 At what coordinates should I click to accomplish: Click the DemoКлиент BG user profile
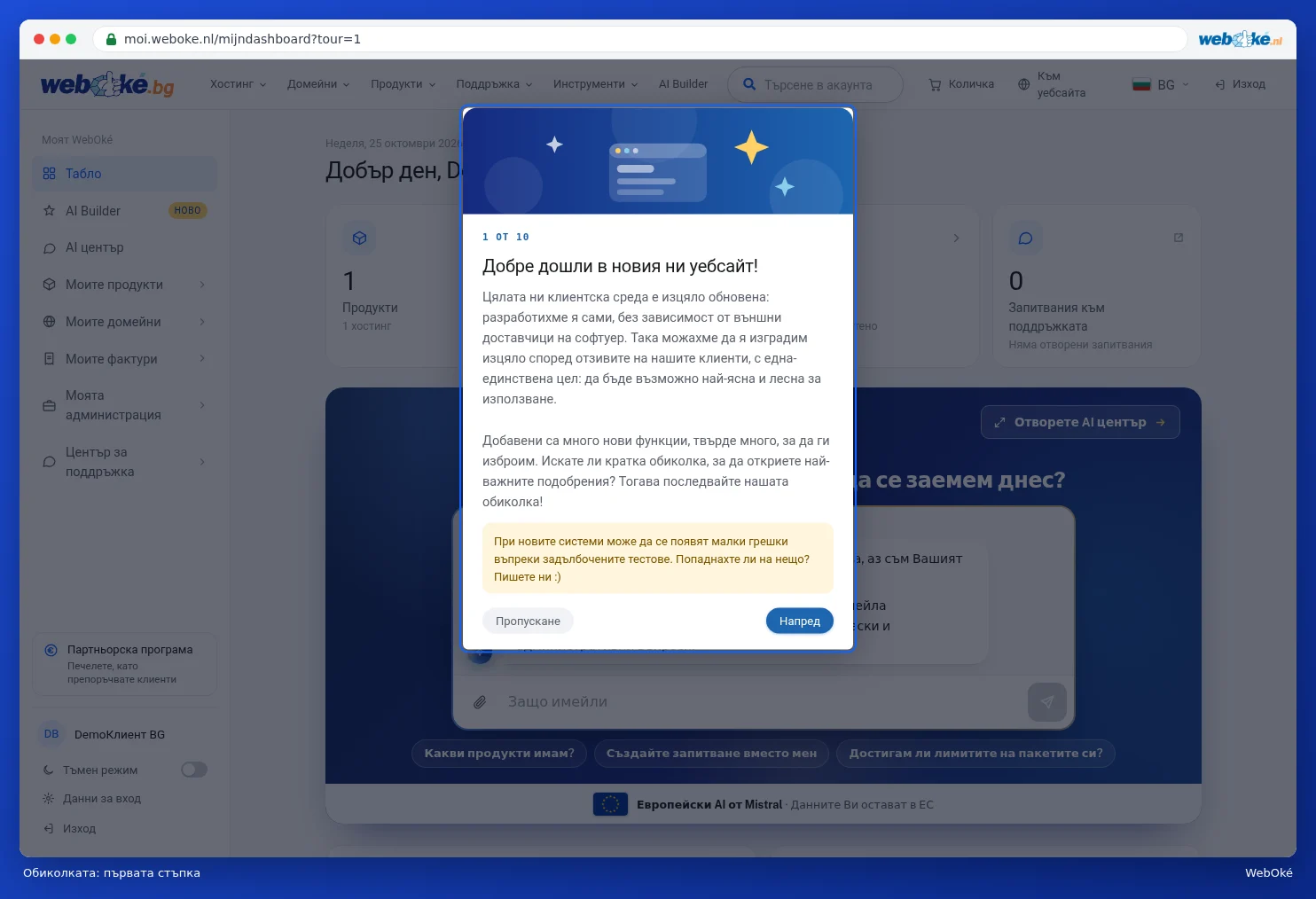(x=124, y=734)
